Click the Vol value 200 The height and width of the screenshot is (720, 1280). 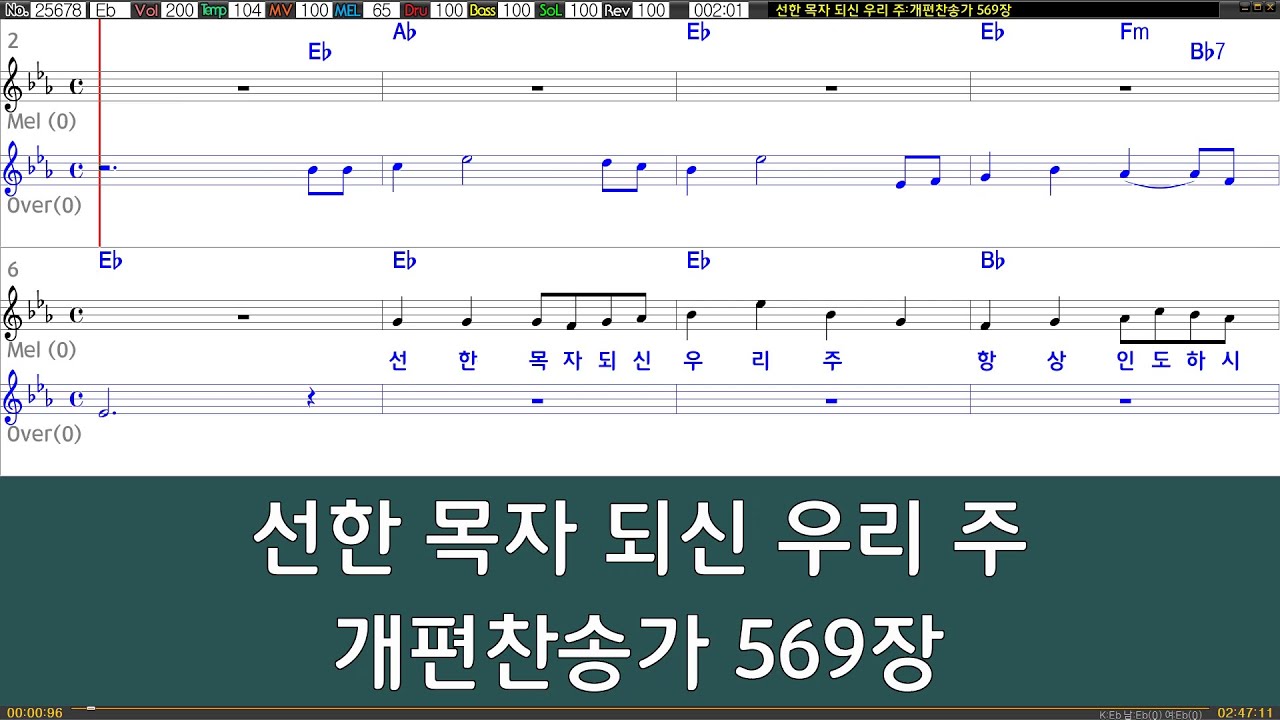180,10
